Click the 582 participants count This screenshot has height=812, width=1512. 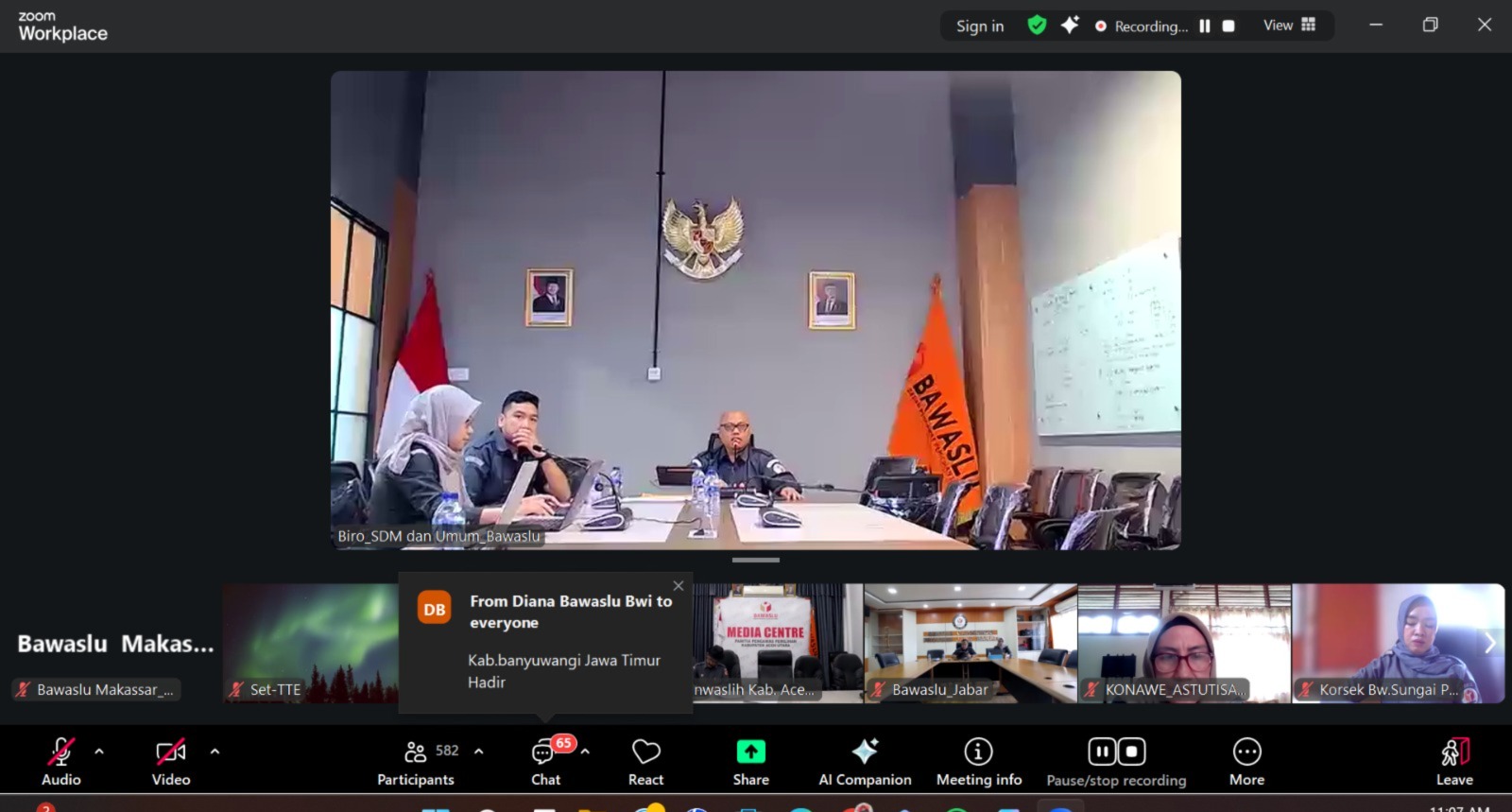pos(447,751)
